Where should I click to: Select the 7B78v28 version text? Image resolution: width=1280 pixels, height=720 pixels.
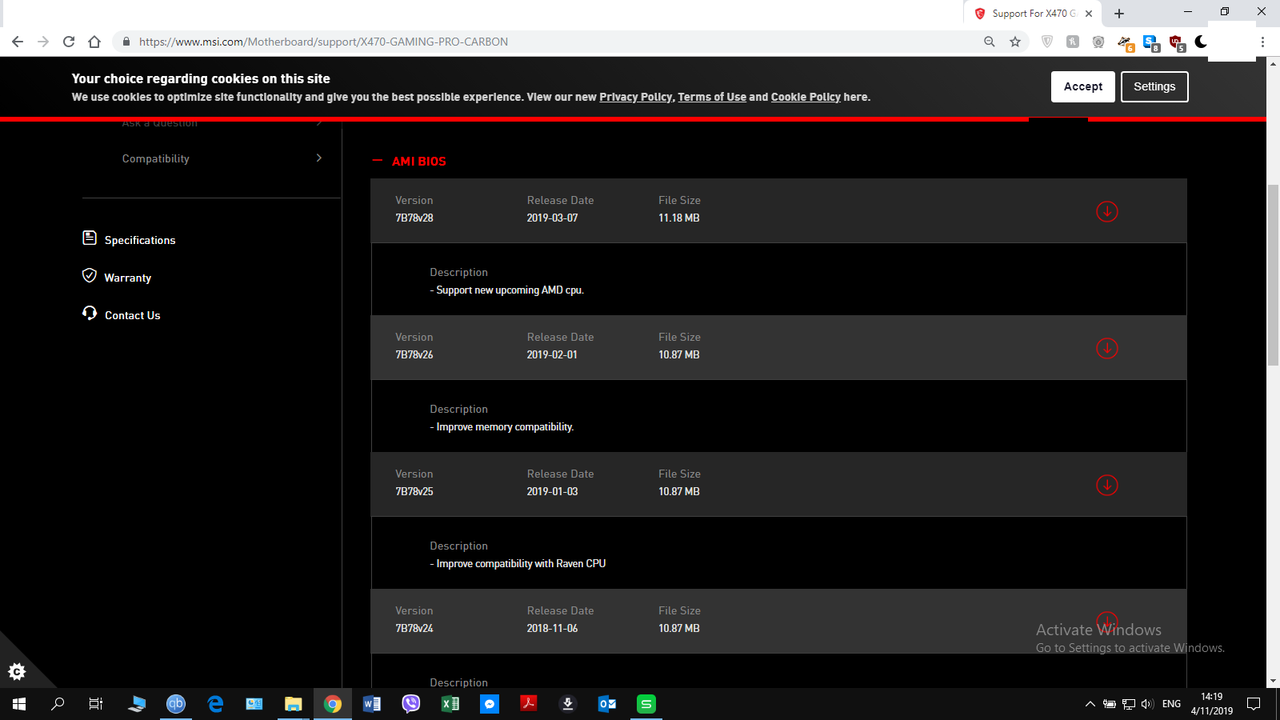pyautogui.click(x=414, y=218)
